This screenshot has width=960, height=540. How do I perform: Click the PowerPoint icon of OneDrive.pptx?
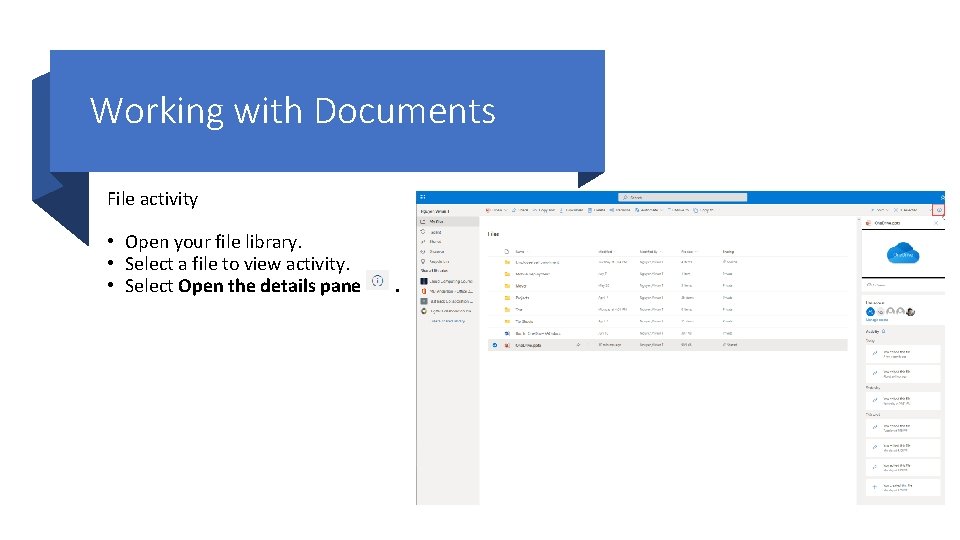coord(507,345)
